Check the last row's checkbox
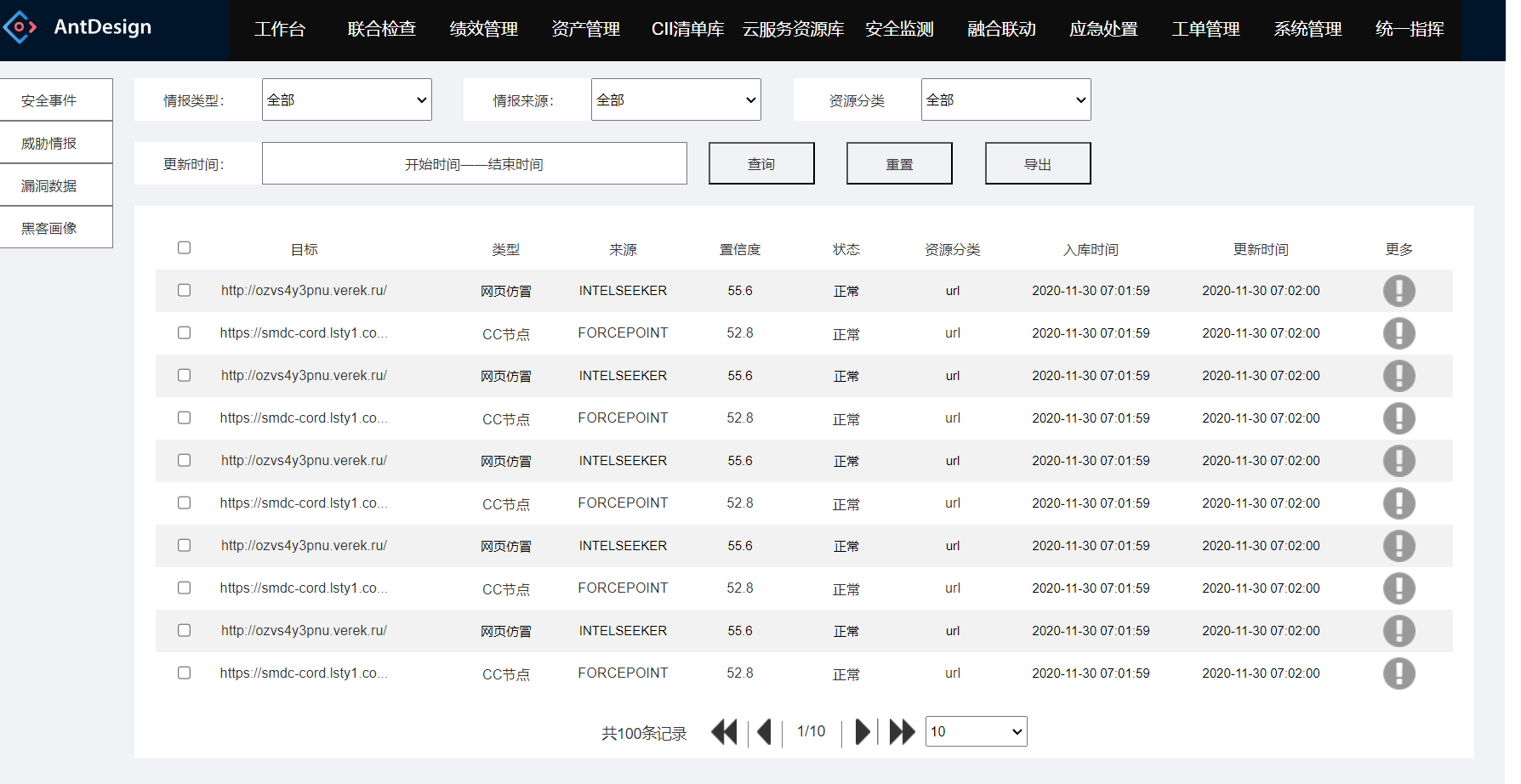Screen dimensions: 1521x784 [x=184, y=673]
